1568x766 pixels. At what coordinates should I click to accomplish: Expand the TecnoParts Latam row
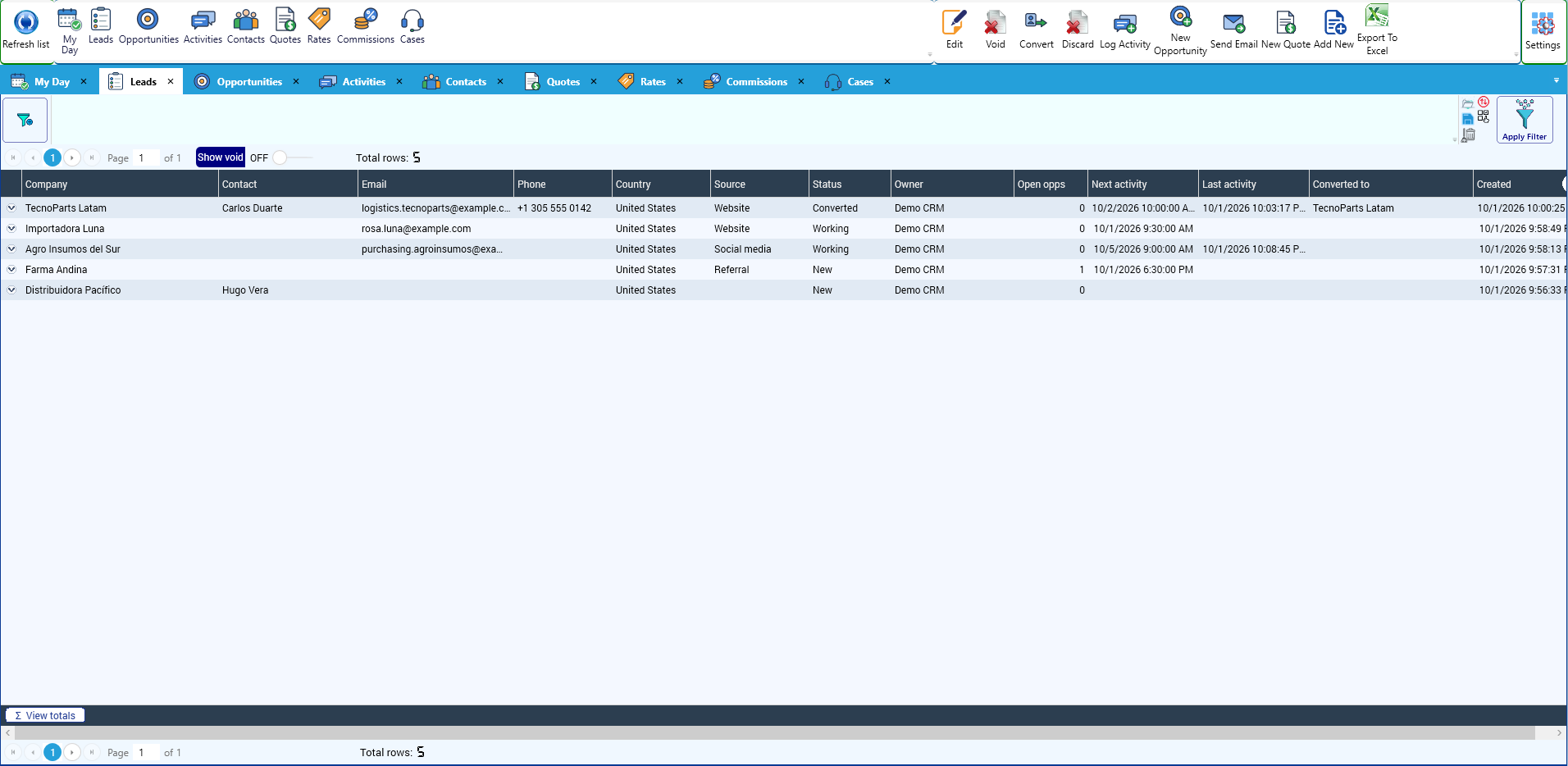tap(11, 208)
